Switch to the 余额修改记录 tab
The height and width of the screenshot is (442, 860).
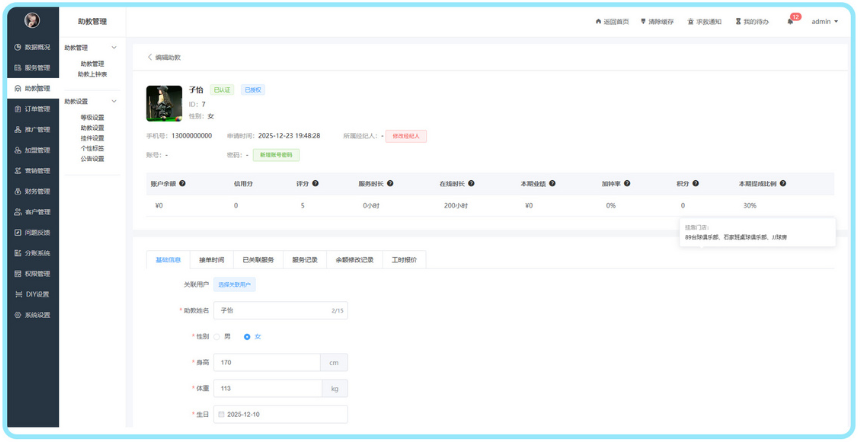pyautogui.click(x=354, y=259)
